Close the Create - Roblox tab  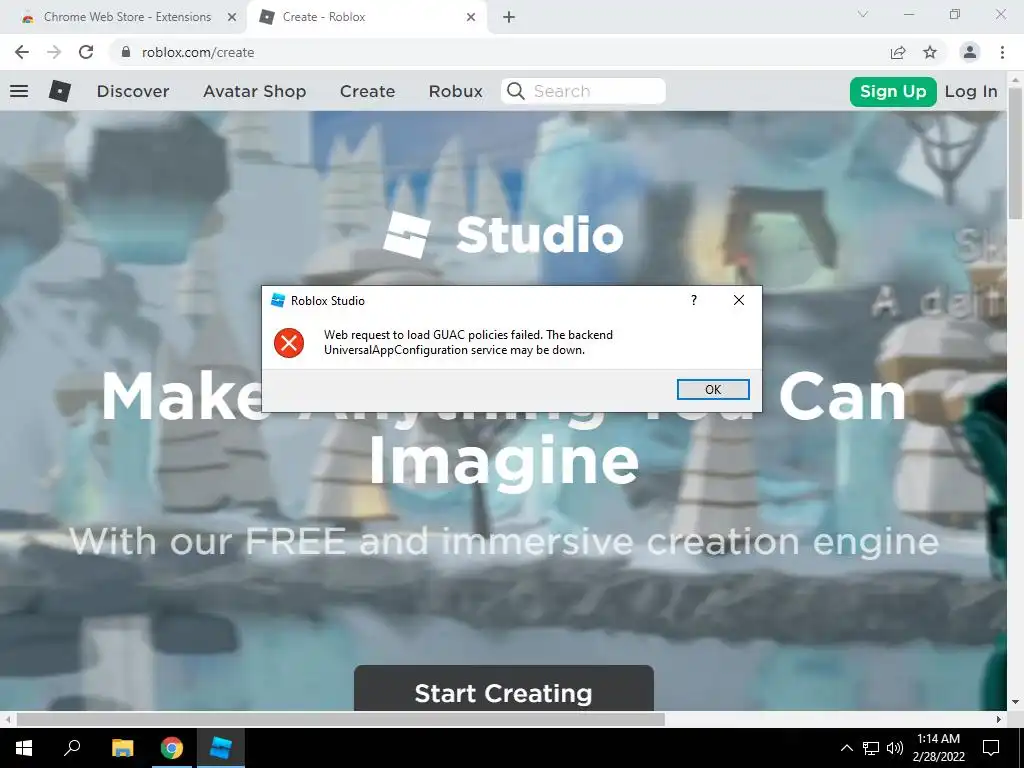[x=471, y=17]
